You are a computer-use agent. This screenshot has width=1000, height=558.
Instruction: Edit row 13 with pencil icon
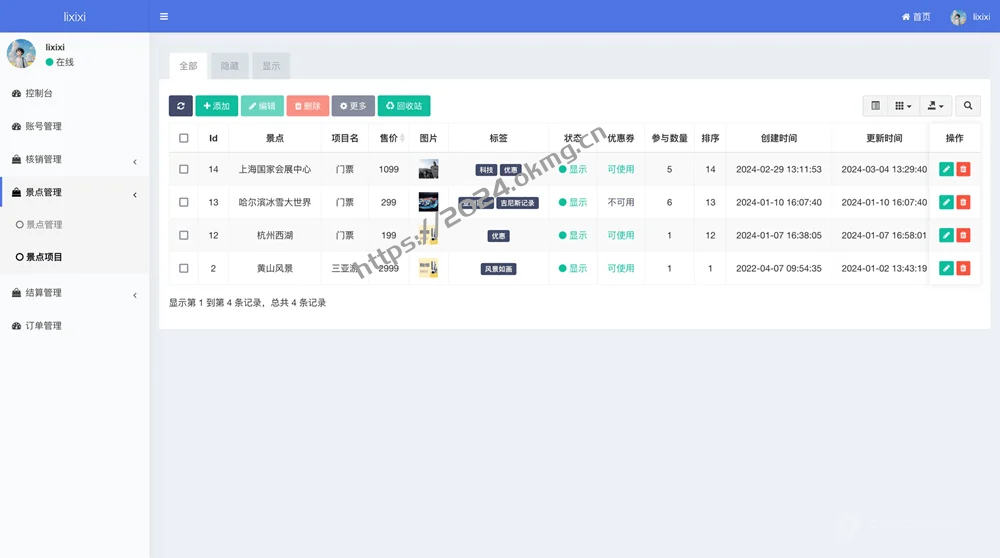[946, 202]
